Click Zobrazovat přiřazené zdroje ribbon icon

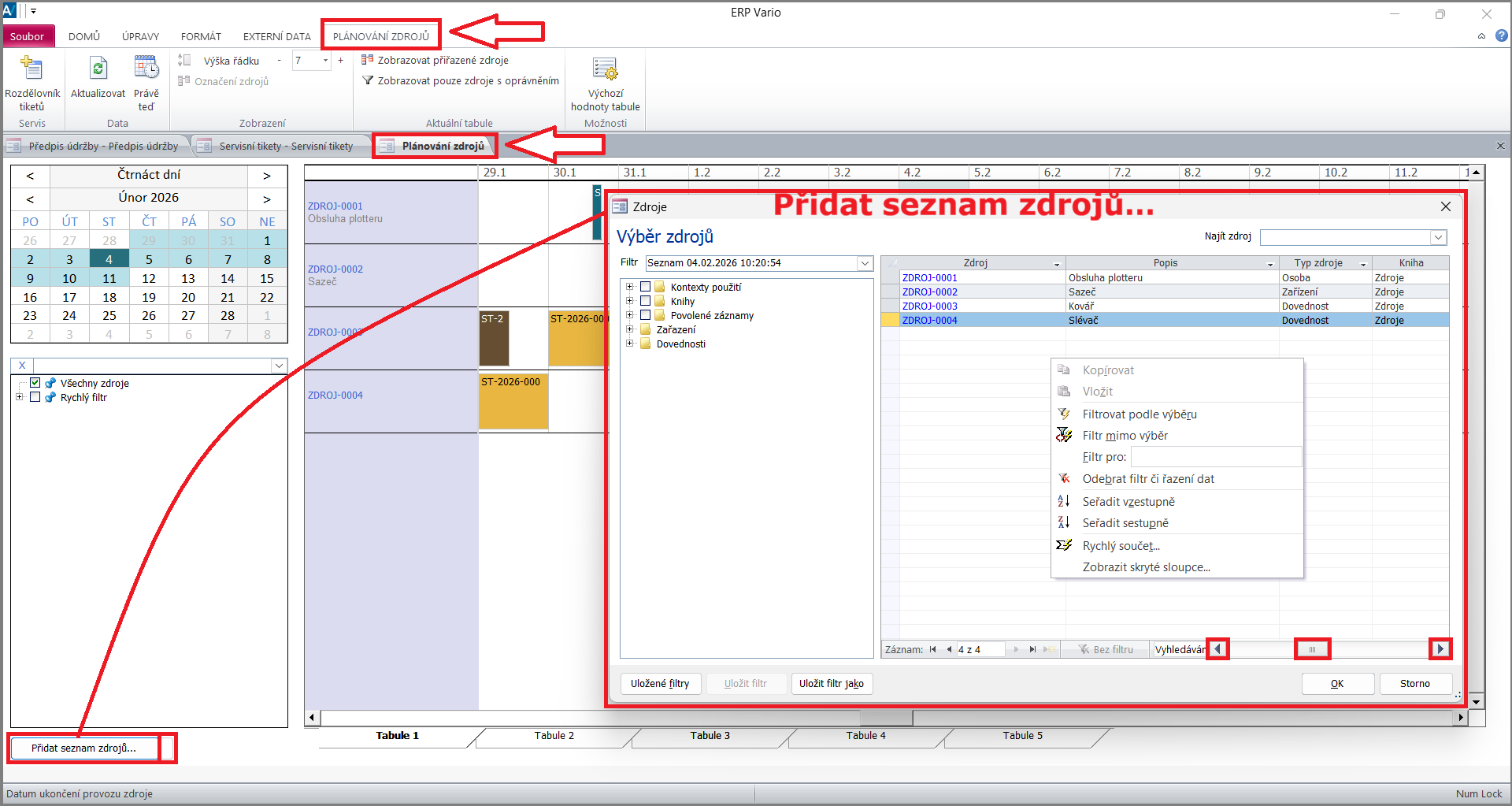[367, 60]
